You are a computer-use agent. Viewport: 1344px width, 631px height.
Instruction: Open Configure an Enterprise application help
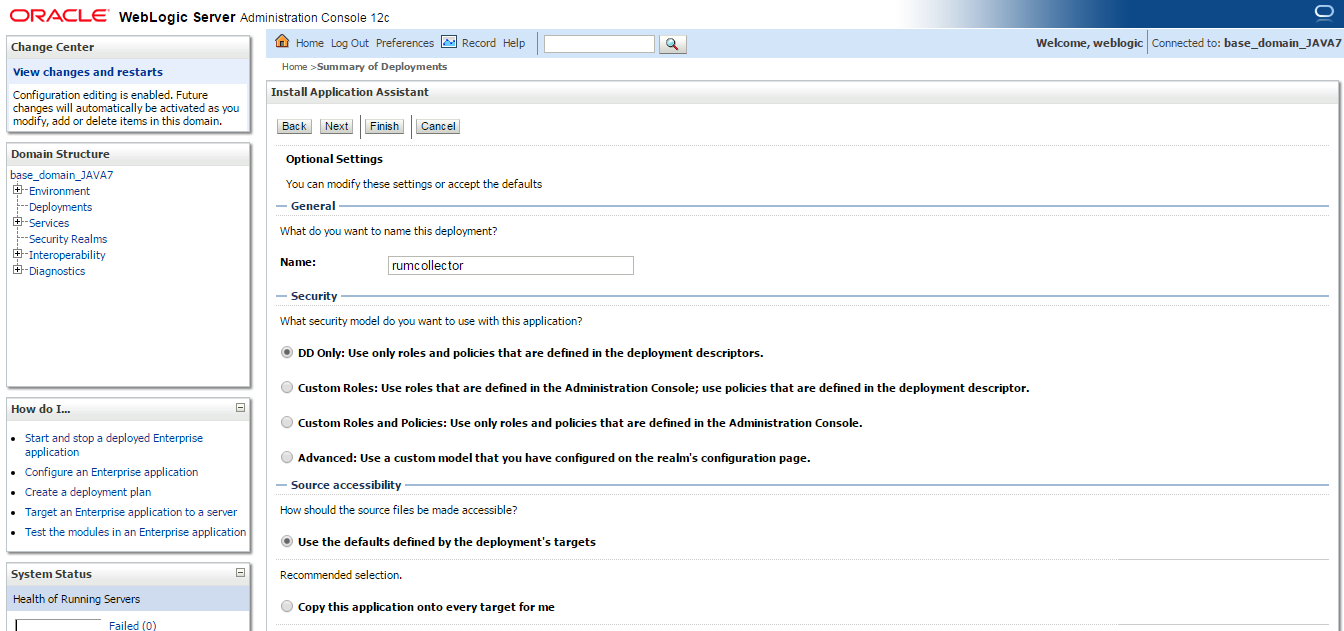coord(112,472)
